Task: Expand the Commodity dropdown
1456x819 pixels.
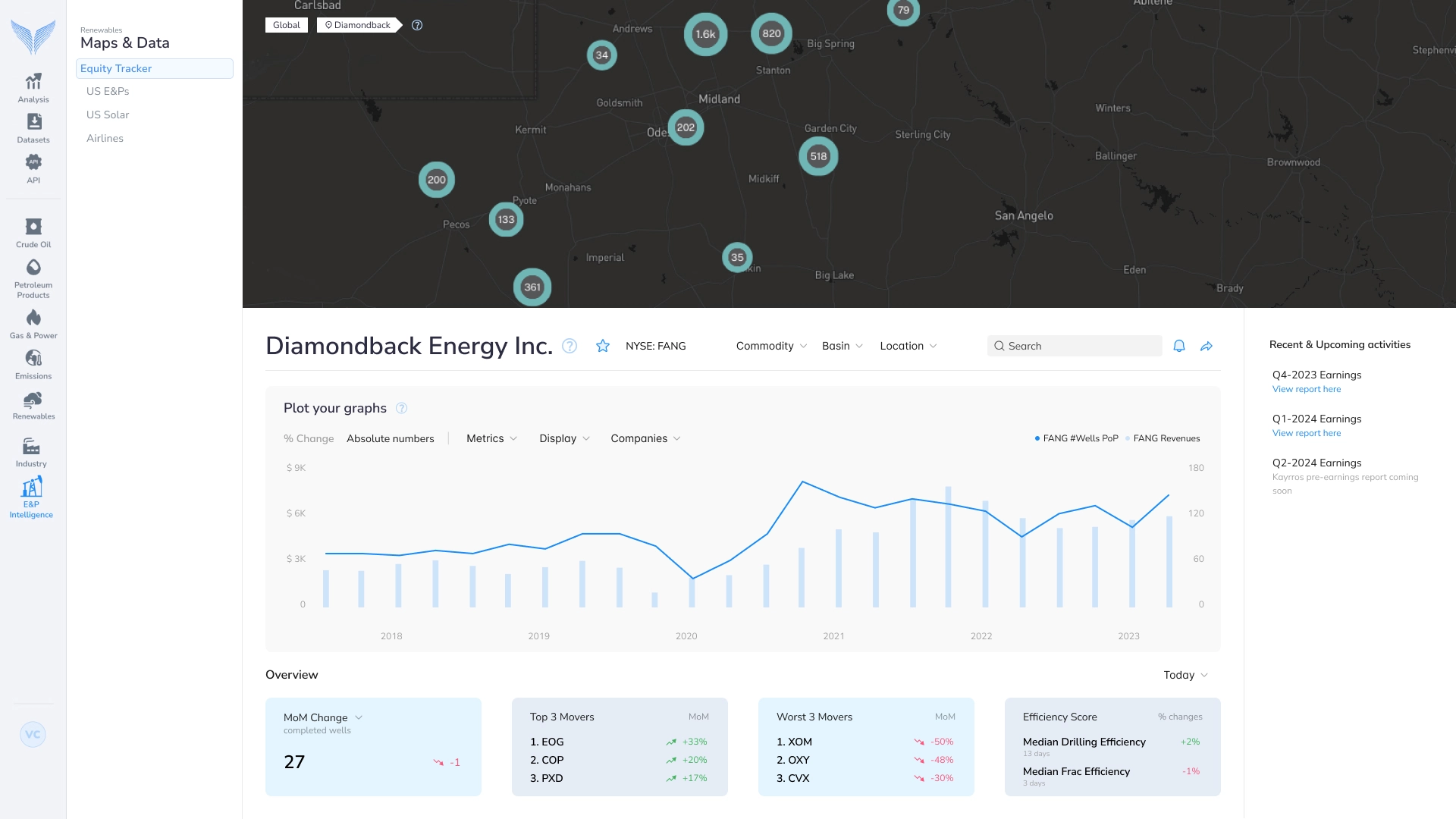Action: pyautogui.click(x=771, y=346)
